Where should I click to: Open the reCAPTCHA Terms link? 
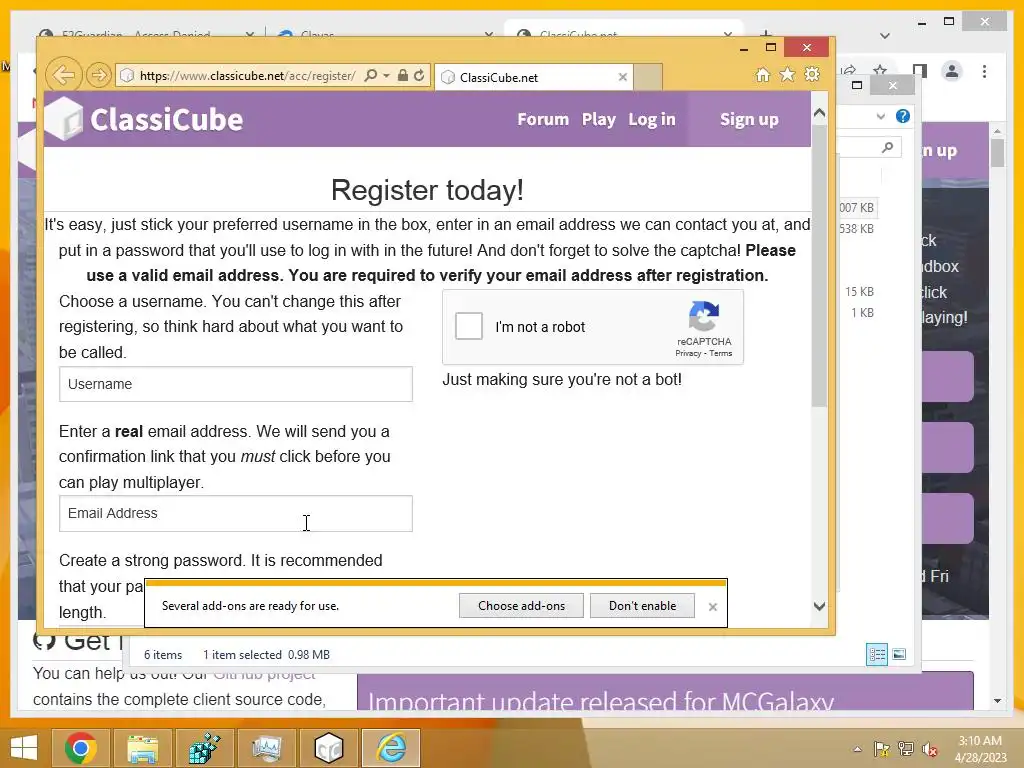point(721,353)
